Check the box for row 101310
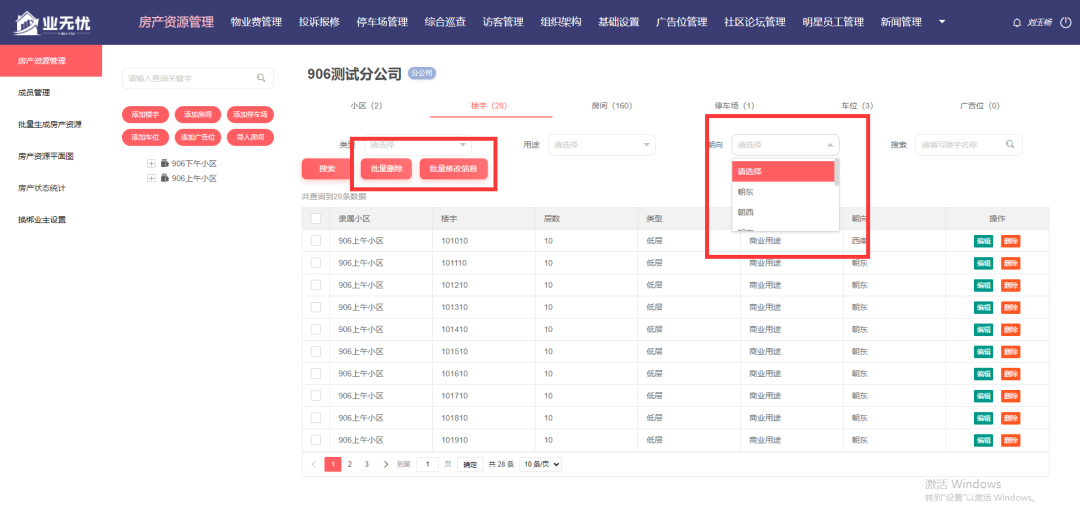The height and width of the screenshot is (512, 1080). [316, 307]
